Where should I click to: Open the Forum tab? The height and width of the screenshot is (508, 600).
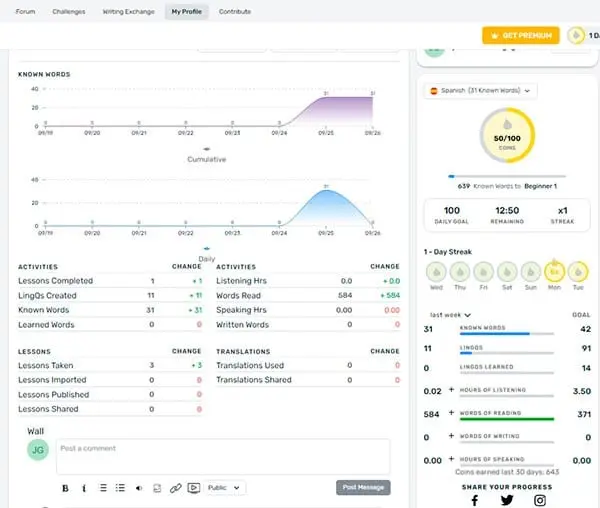[x=25, y=11]
